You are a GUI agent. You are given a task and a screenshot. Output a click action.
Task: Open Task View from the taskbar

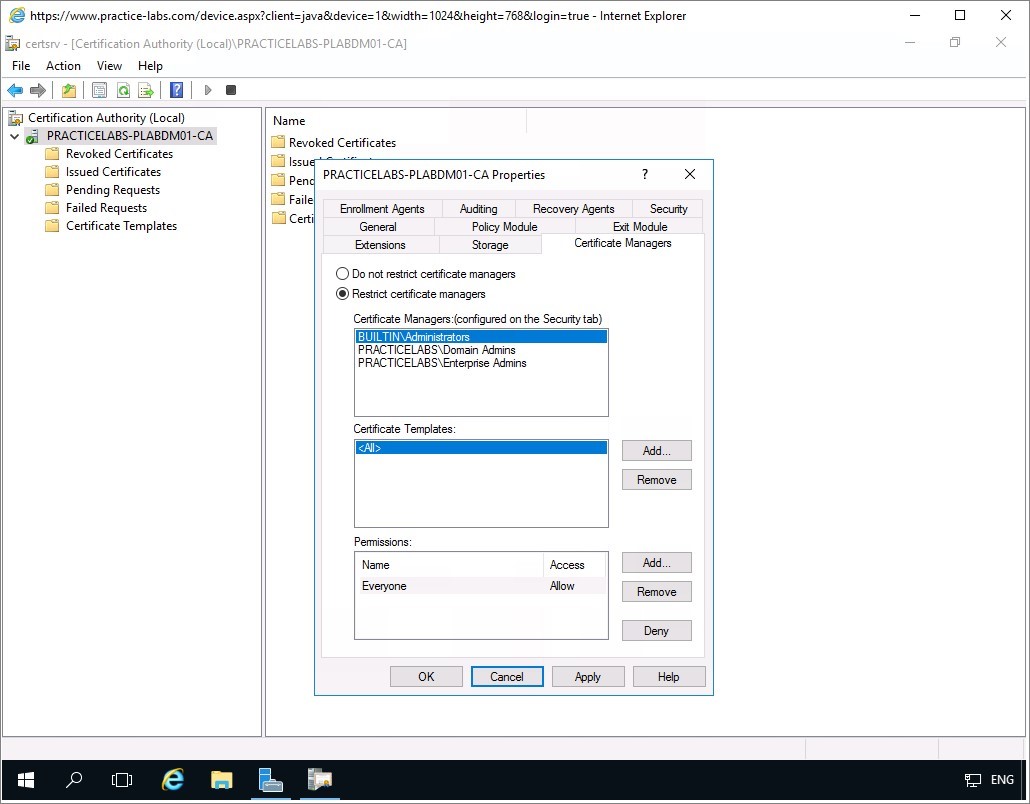coord(122,780)
